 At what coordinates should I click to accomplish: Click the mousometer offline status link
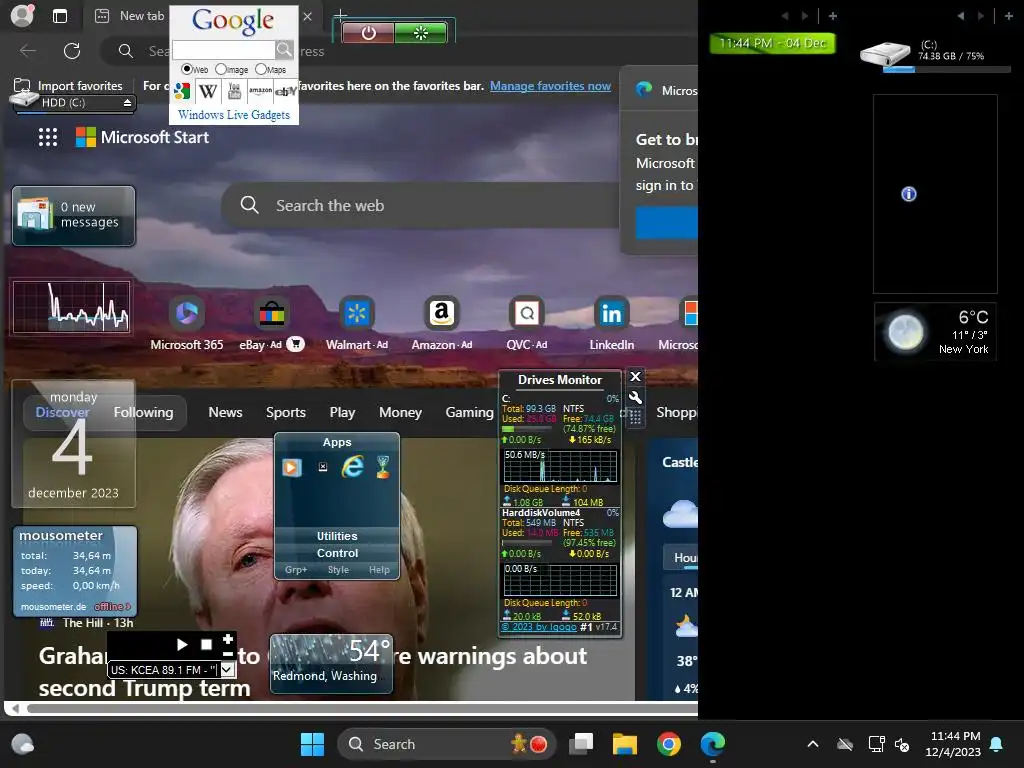pos(112,607)
